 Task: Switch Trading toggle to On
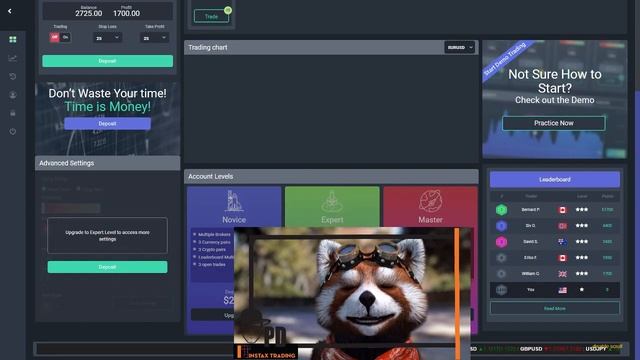coord(65,38)
